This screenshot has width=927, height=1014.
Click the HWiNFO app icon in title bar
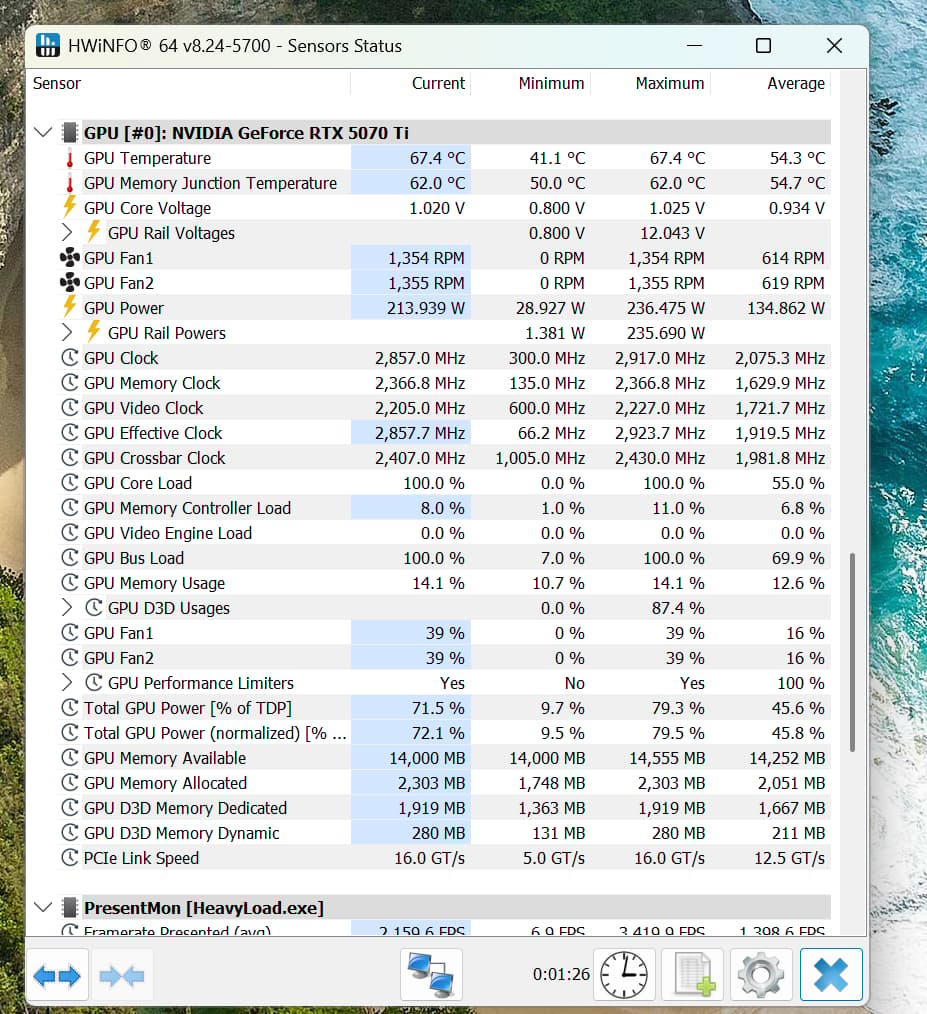pos(48,46)
